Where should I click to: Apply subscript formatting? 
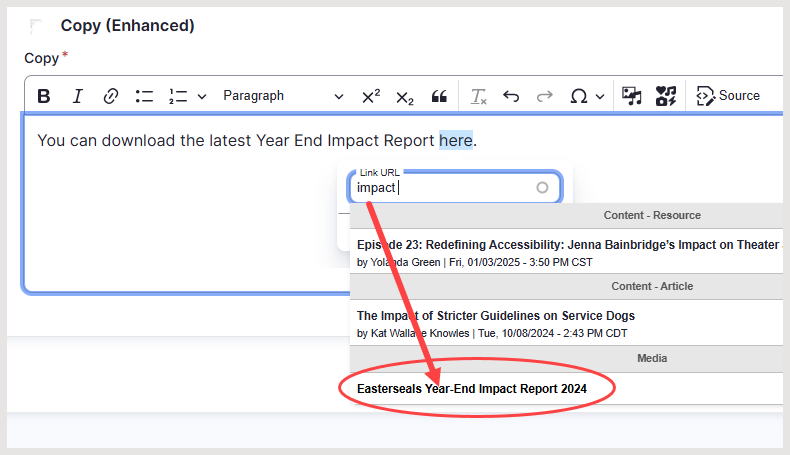coord(405,97)
